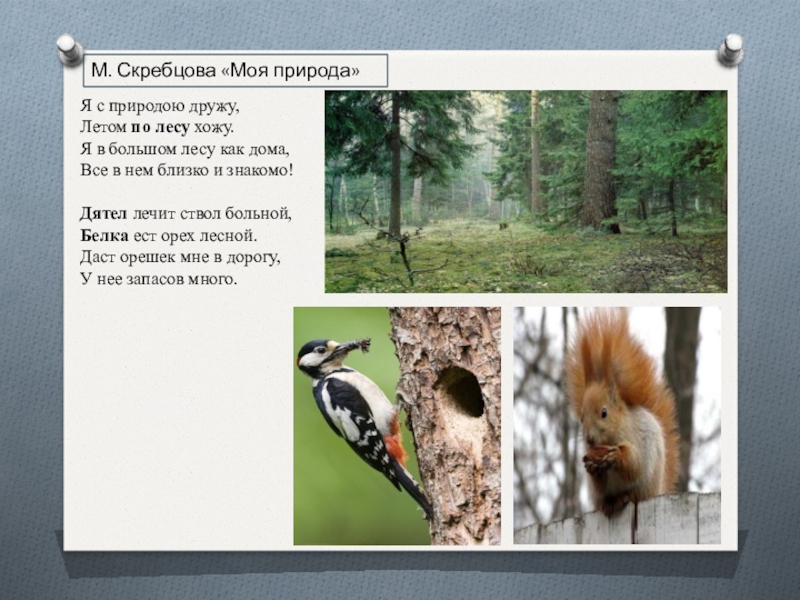The height and width of the screenshot is (600, 800).
Task: Click the line «Я в большом лесу как дома,»
Action: [185, 149]
